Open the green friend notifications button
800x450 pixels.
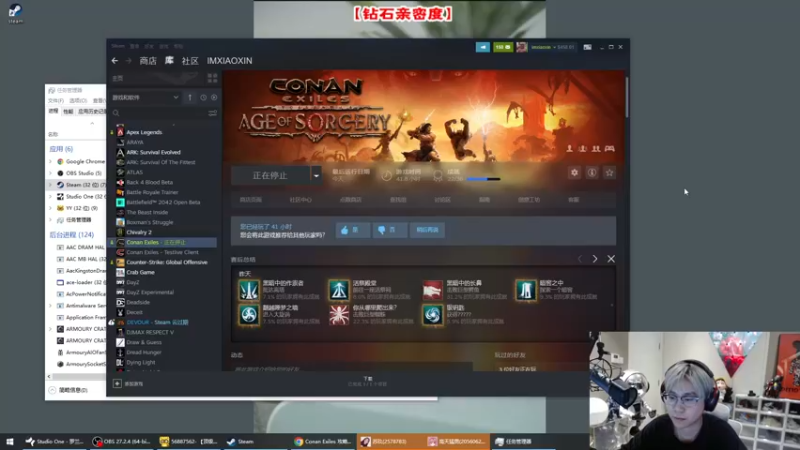point(503,47)
